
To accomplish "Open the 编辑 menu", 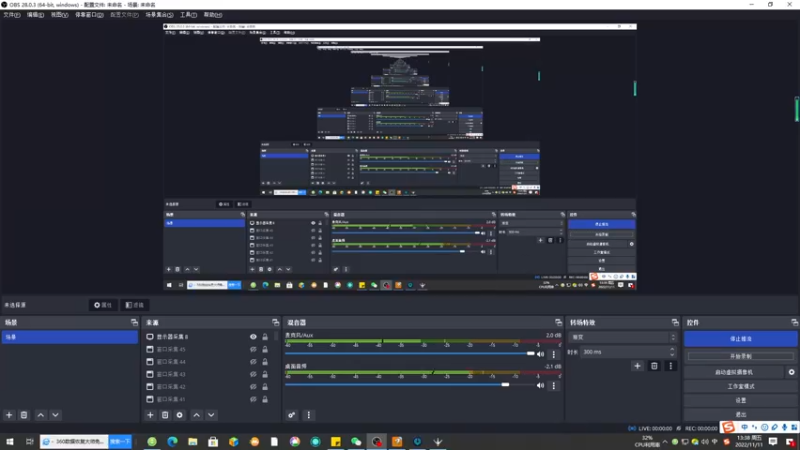I will pos(35,15).
